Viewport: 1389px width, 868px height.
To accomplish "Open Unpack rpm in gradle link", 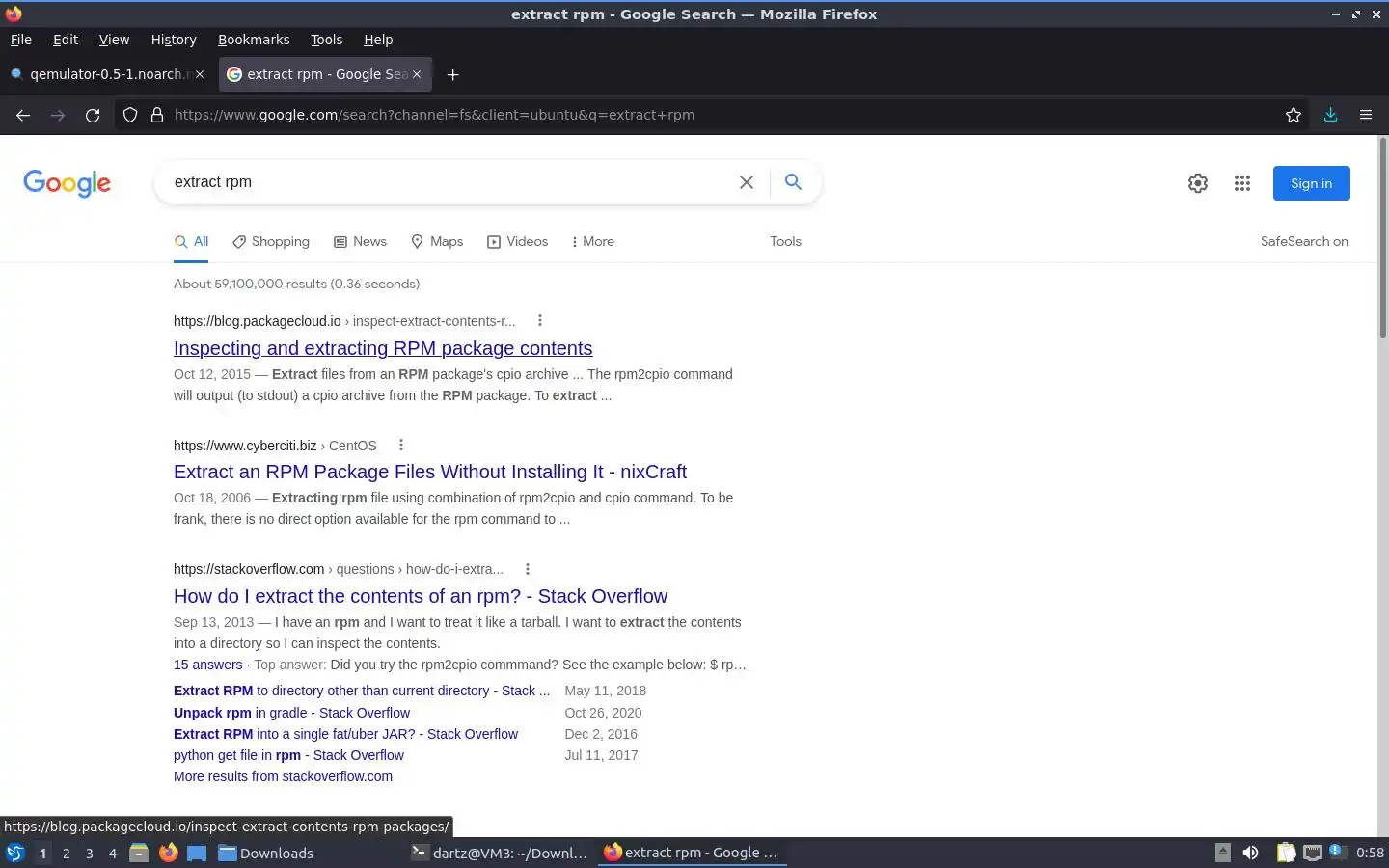I will point(291,713).
